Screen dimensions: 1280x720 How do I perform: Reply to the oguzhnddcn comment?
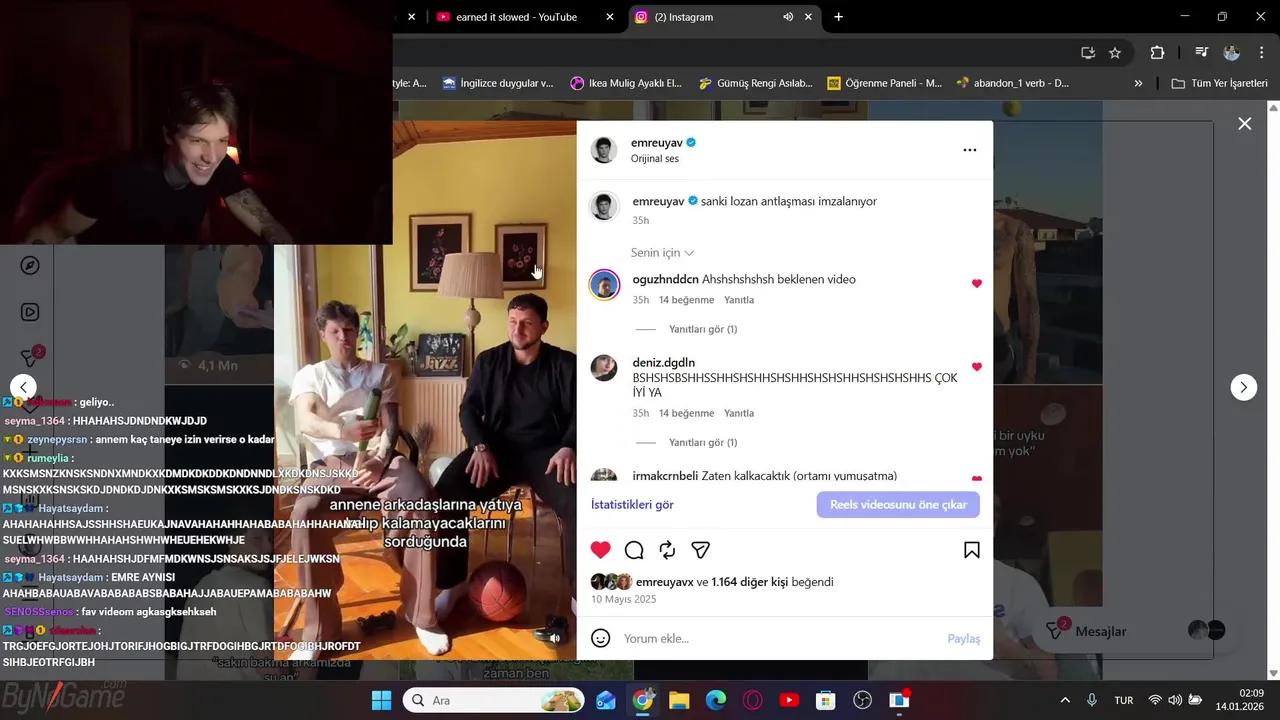(x=739, y=300)
